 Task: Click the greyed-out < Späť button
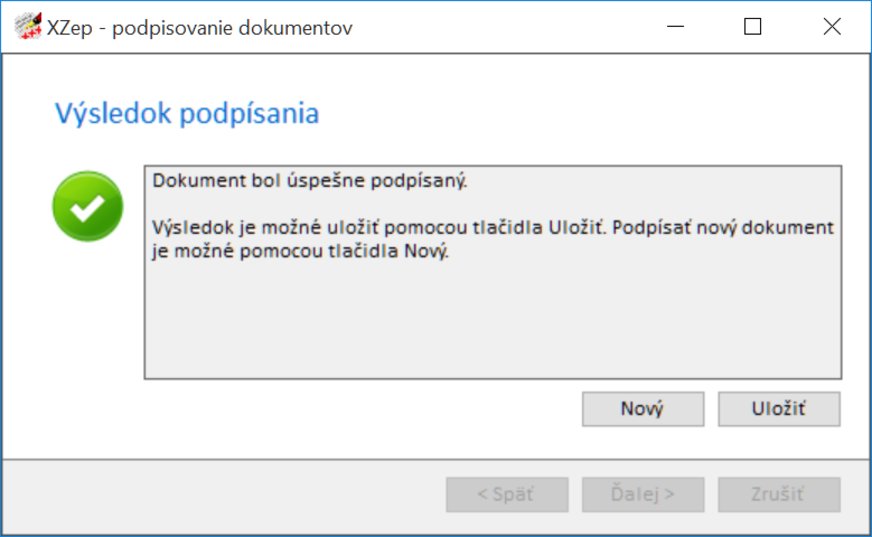point(507,494)
